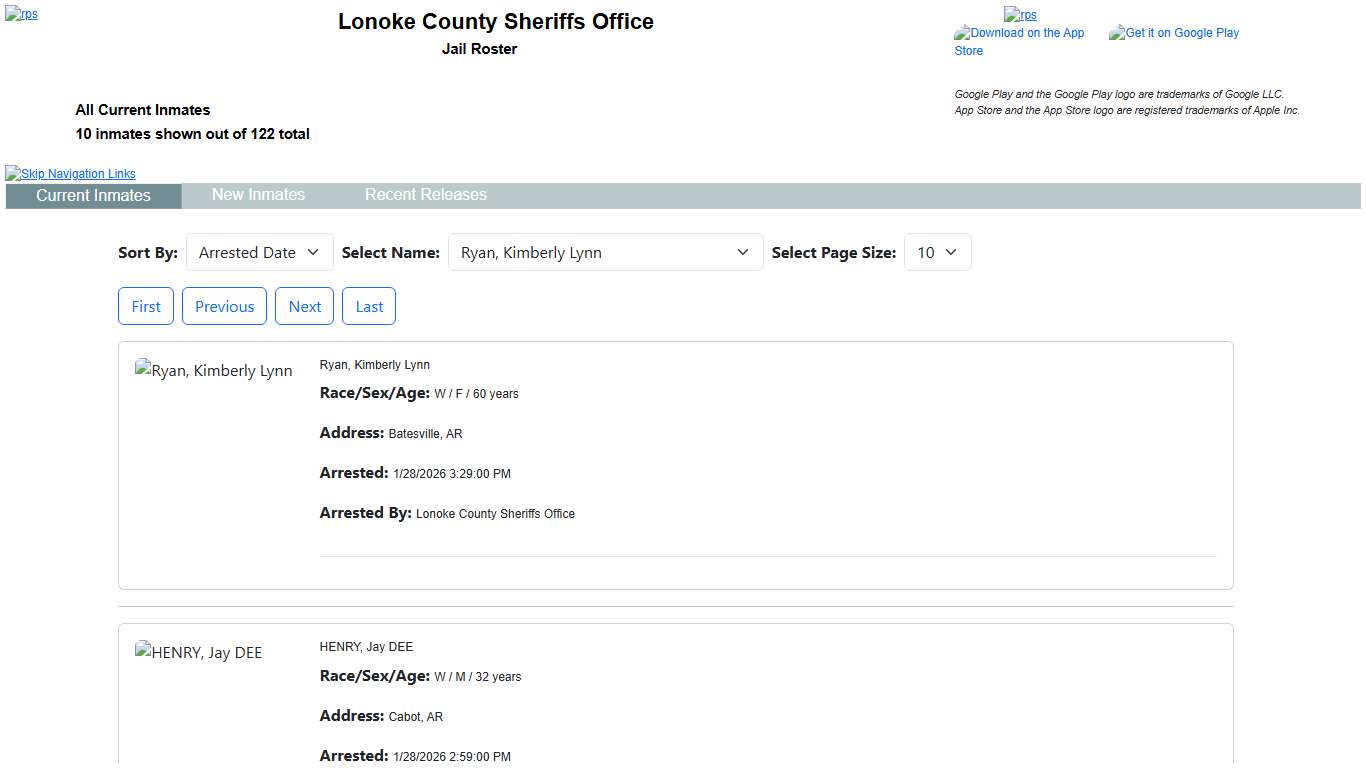Click the Skip Navigation Links image
The image size is (1366, 768).
click(x=70, y=173)
